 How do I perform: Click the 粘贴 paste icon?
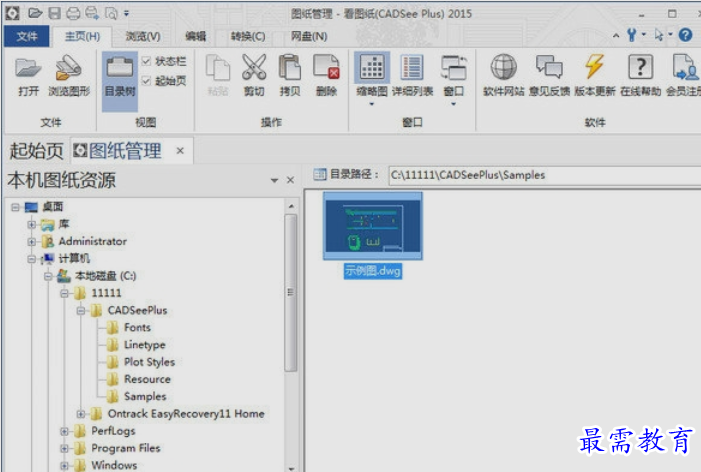pos(218,68)
